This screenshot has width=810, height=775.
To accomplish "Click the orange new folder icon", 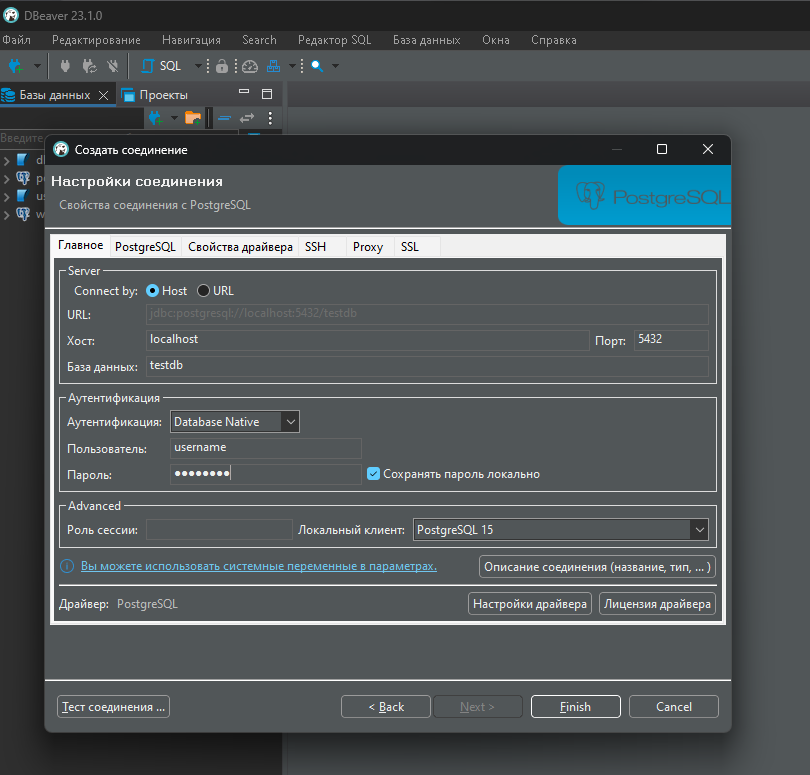I will click(x=193, y=118).
